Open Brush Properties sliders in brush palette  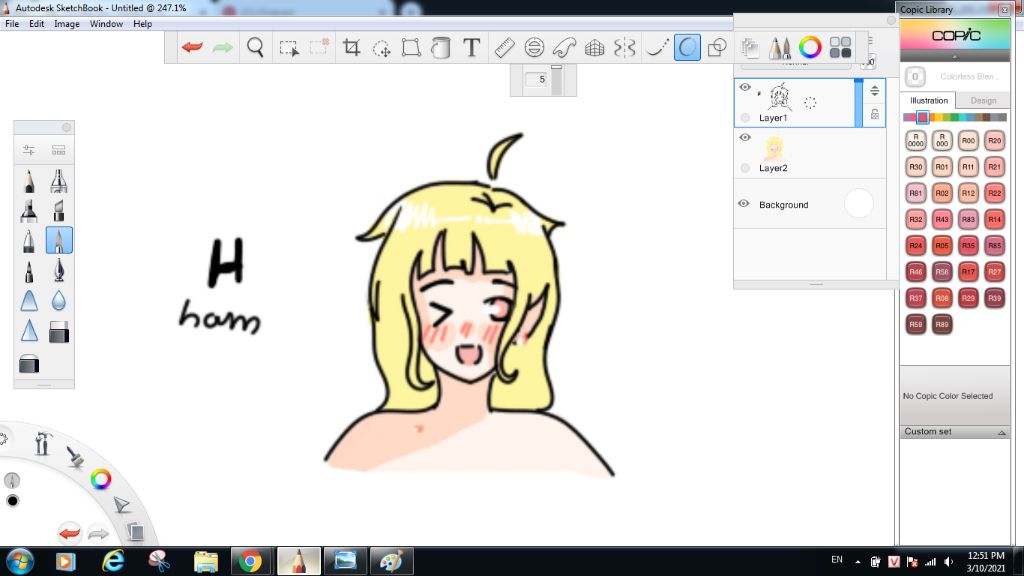click(x=29, y=150)
